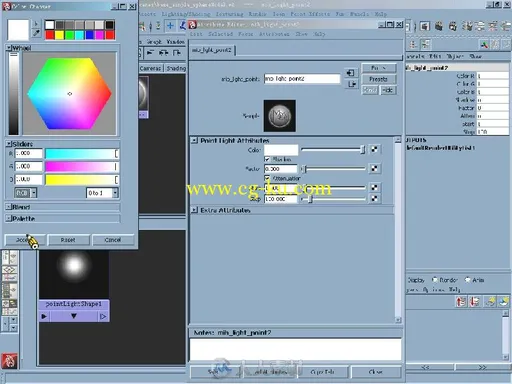Screen dimensions: 512x384
Task: Open the '0 to 1' range dropdown
Action: tap(102, 193)
